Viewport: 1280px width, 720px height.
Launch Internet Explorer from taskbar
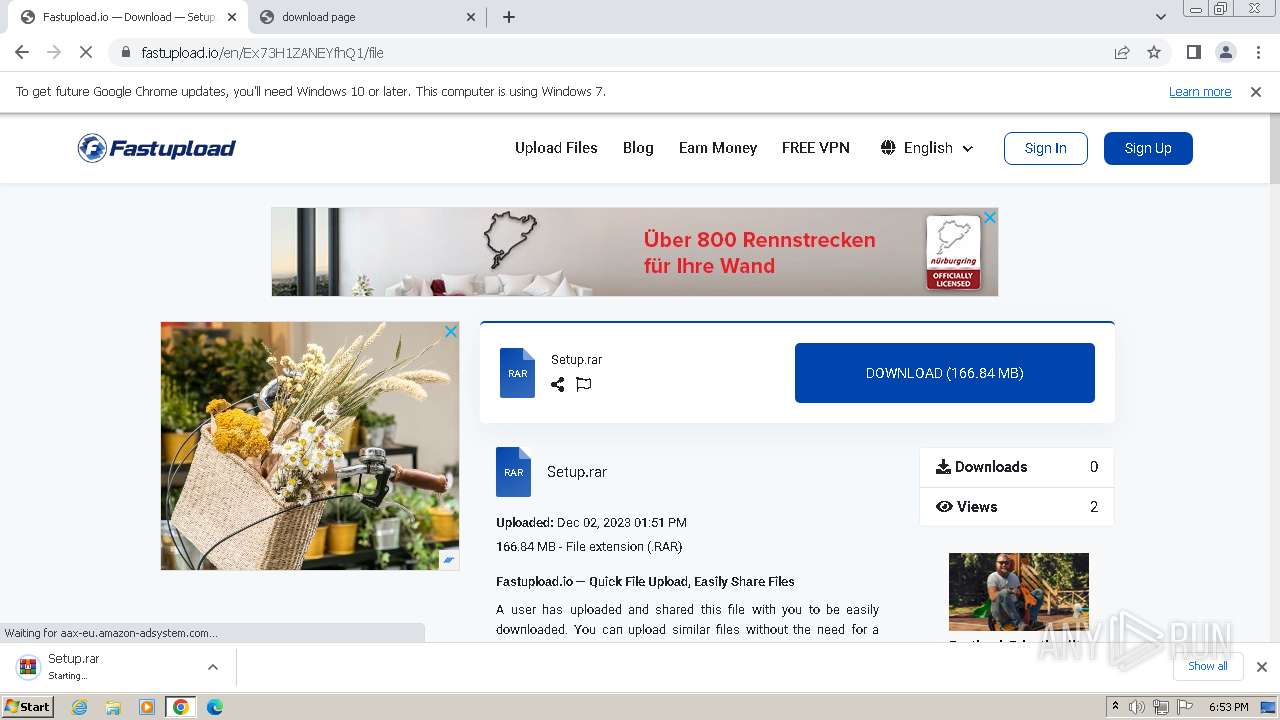click(79, 707)
